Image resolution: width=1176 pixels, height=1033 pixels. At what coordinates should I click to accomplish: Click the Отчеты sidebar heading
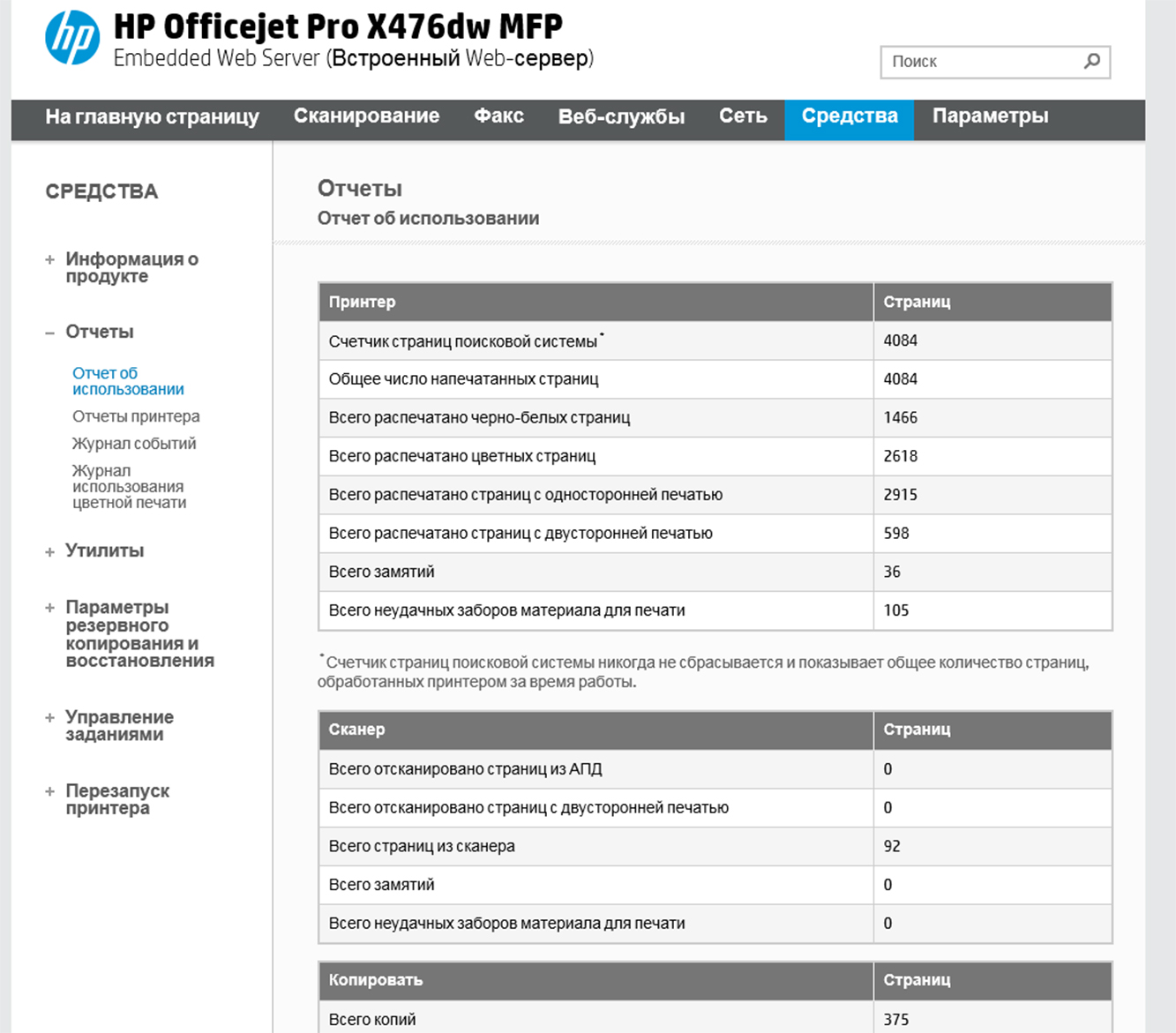[x=100, y=332]
